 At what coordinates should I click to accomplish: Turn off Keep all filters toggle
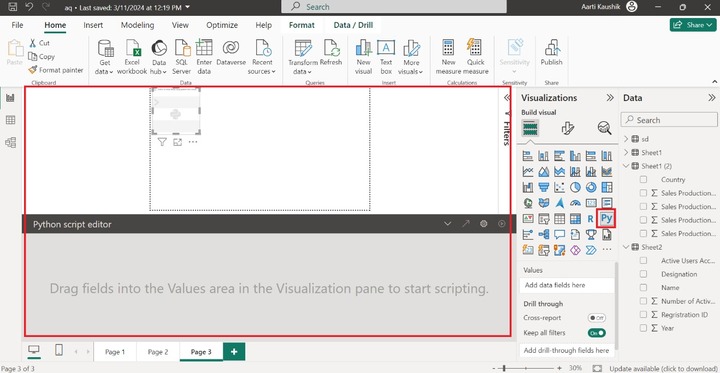point(596,333)
